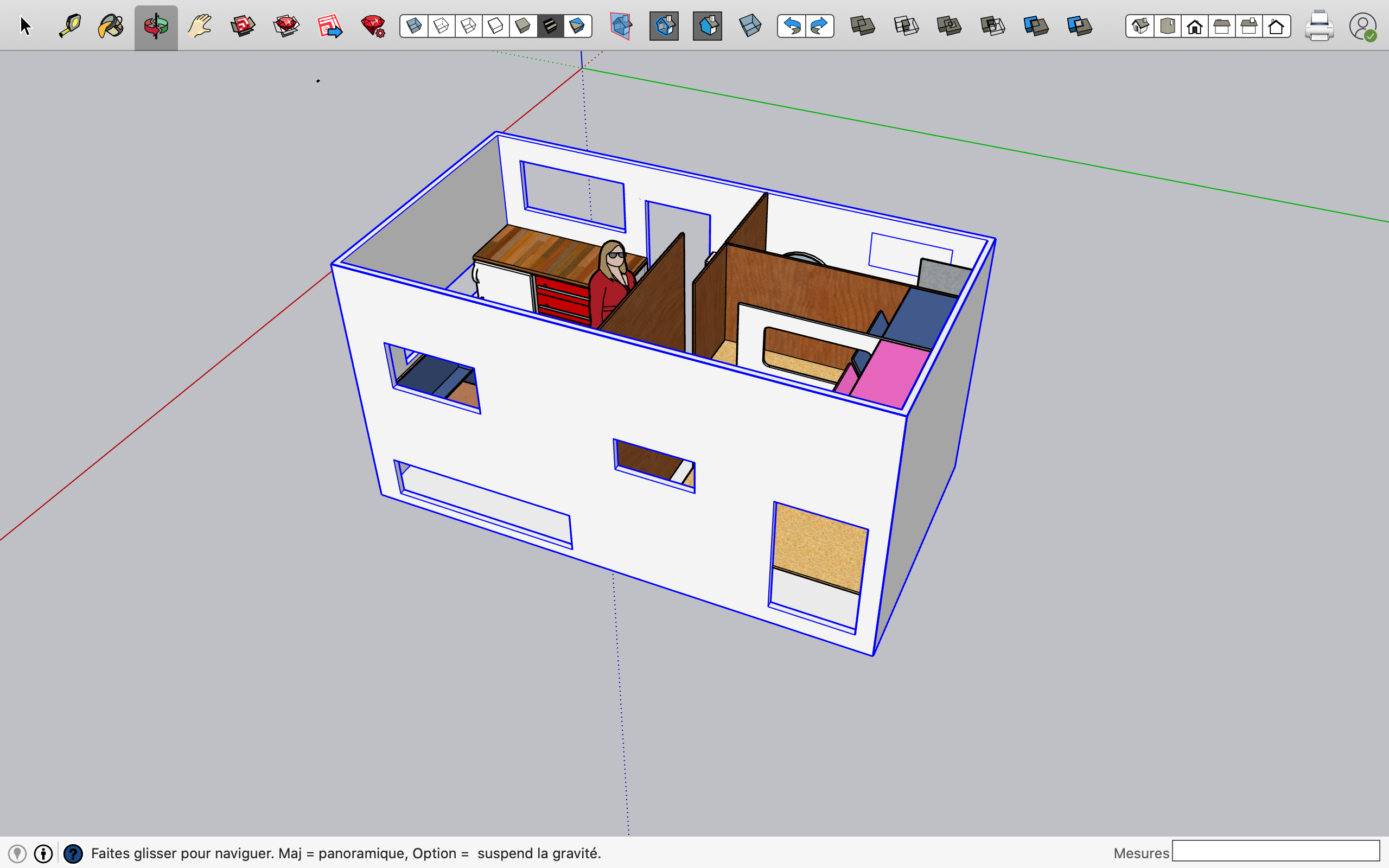The width and height of the screenshot is (1389, 868).
Task: Select the arrow Selection tool
Action: [x=26, y=27]
